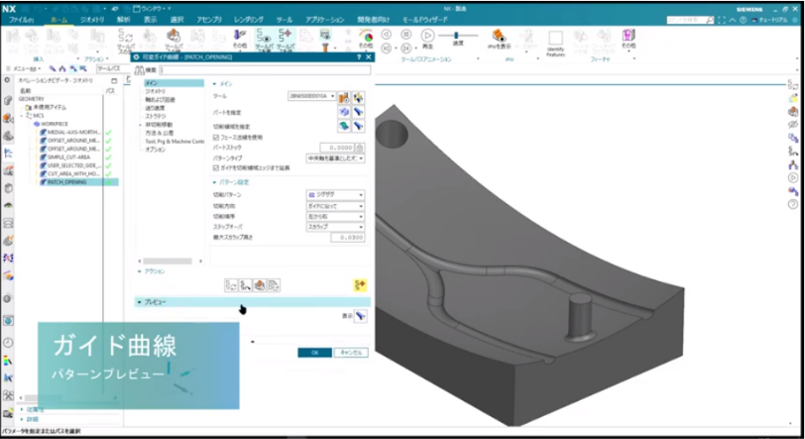The image size is (805, 439).
Task: Click the specify part geometry icon
Action: click(344, 111)
